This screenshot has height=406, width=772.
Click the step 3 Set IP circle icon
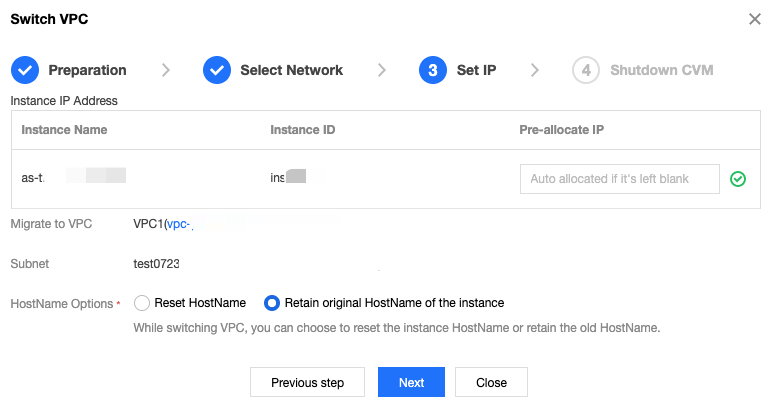pos(432,70)
